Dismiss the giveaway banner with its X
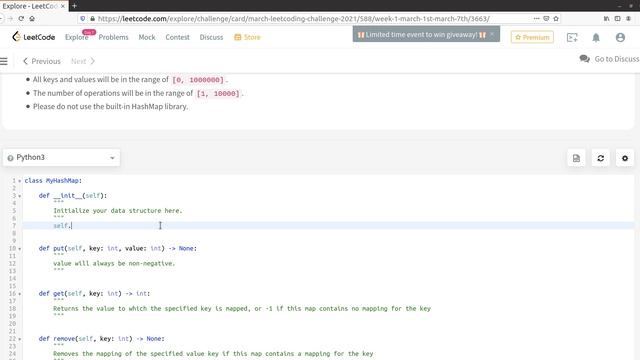640x360 pixels. (492, 34)
